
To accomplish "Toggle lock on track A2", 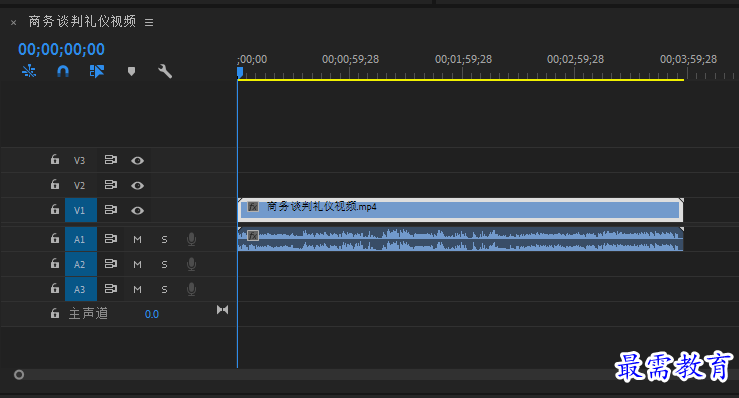I will pyautogui.click(x=55, y=264).
